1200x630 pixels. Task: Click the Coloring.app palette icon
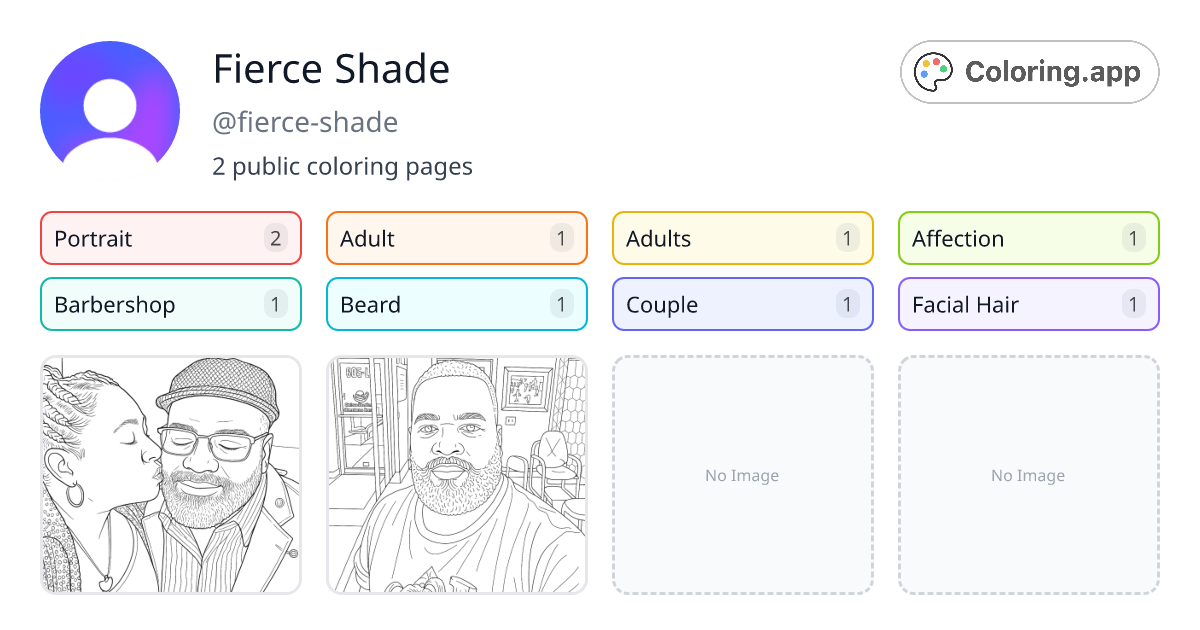934,71
